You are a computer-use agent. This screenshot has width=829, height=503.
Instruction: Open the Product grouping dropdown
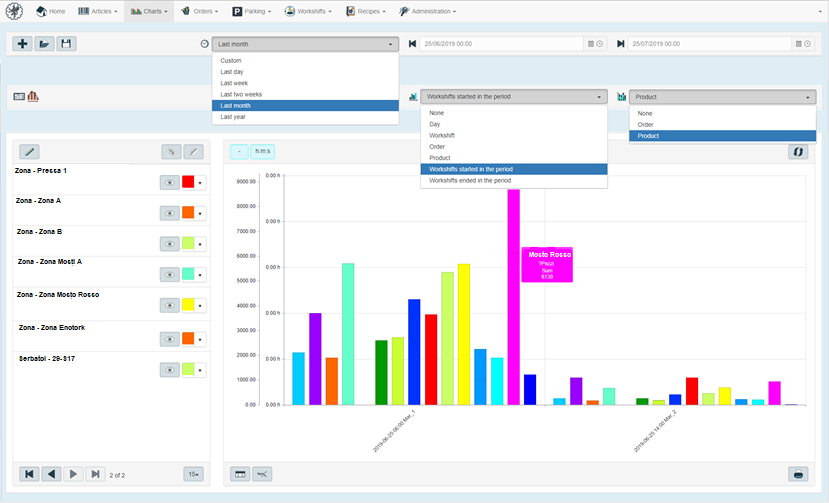[x=722, y=97]
